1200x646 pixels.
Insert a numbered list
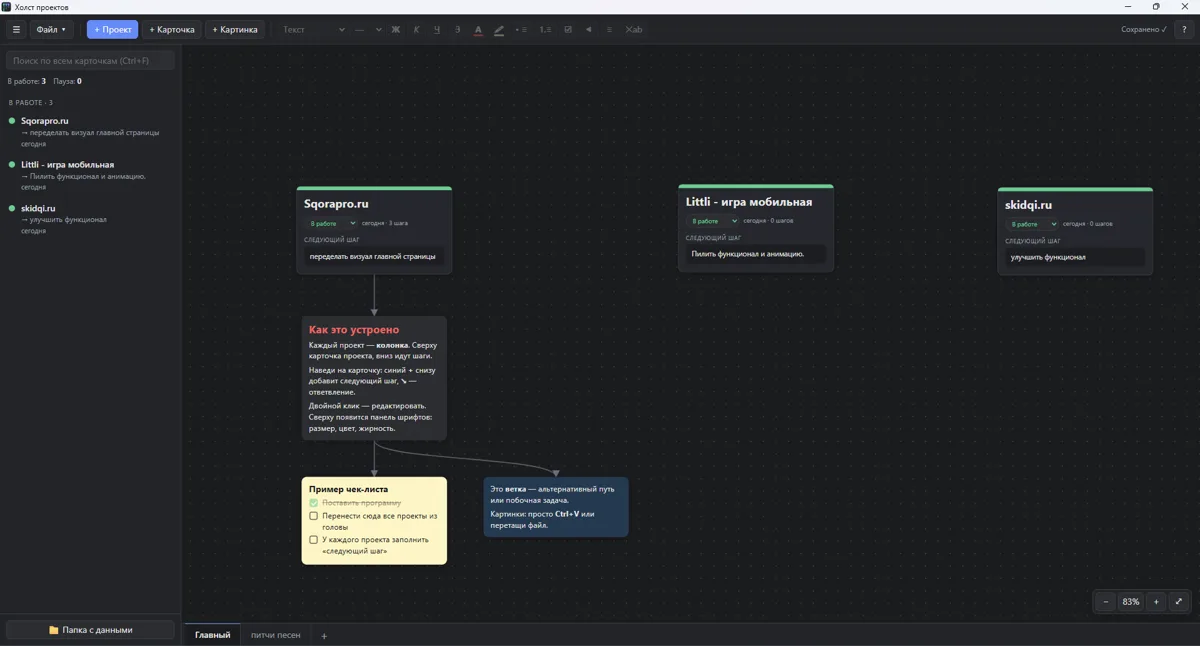(545, 29)
